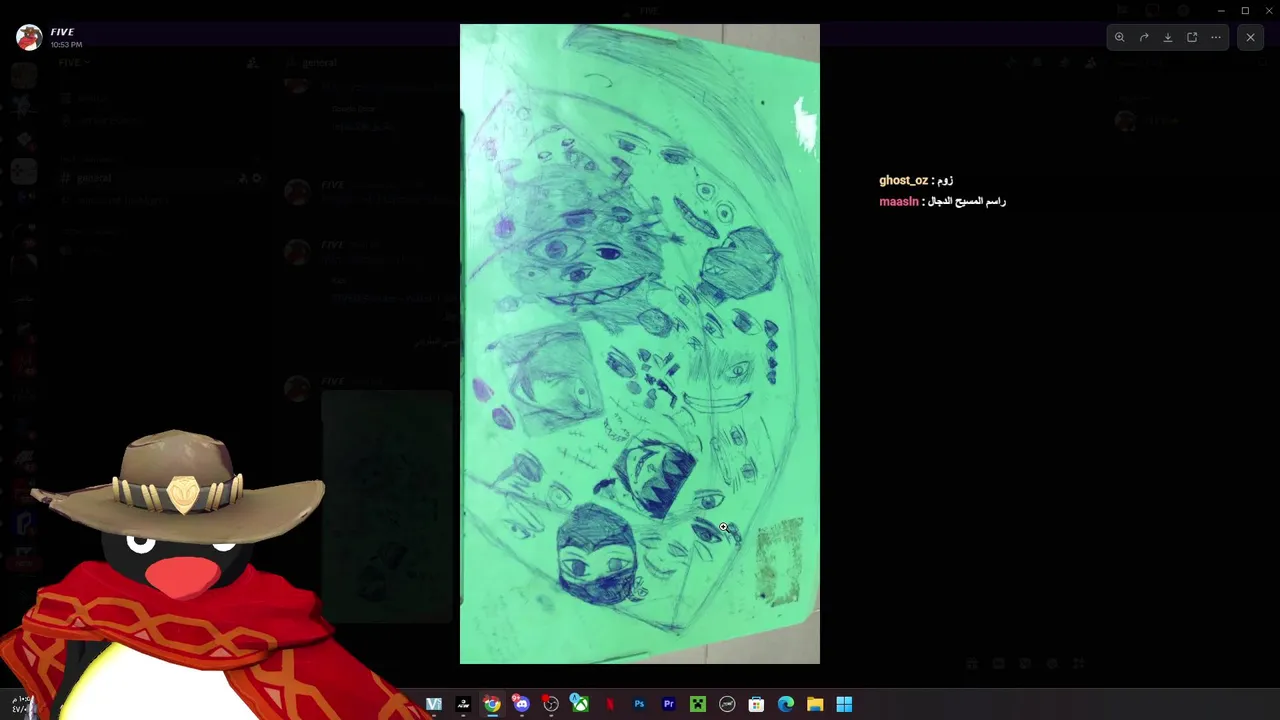Viewport: 1280px width, 720px height.
Task: Click the green drawing image preview
Action: (640, 344)
